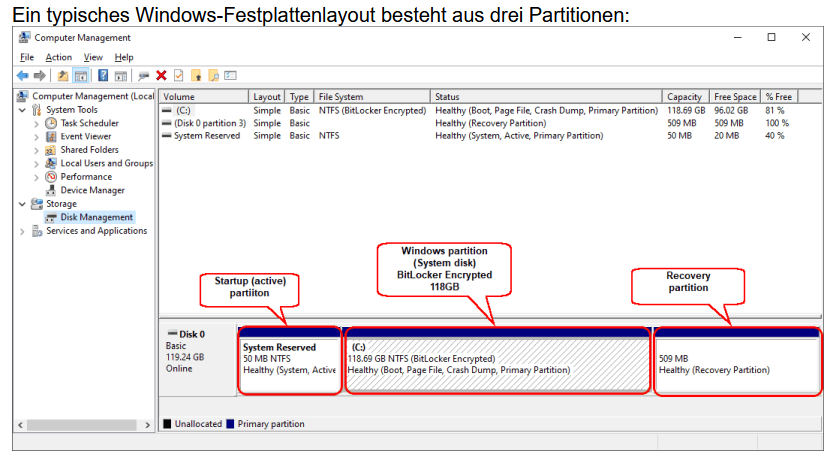Expand the Task Scheduler node

point(36,124)
